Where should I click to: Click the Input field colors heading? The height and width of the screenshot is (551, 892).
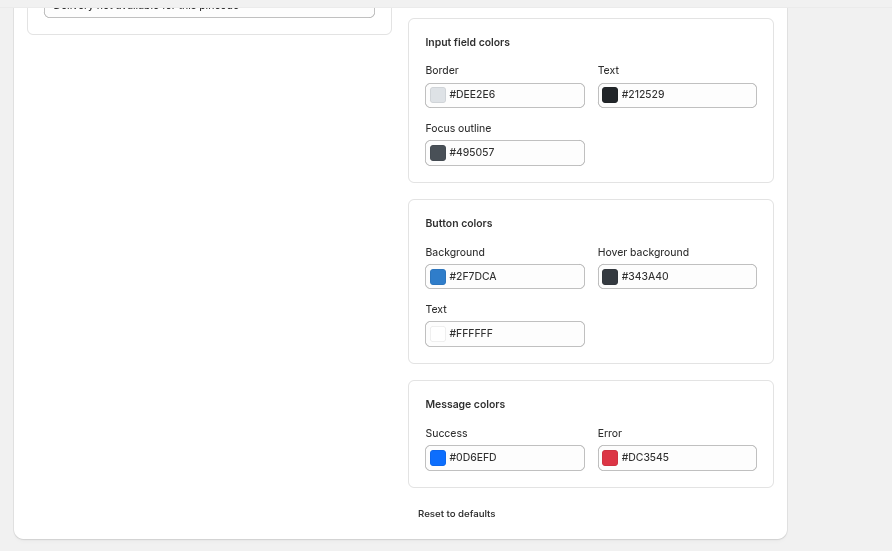(x=467, y=42)
